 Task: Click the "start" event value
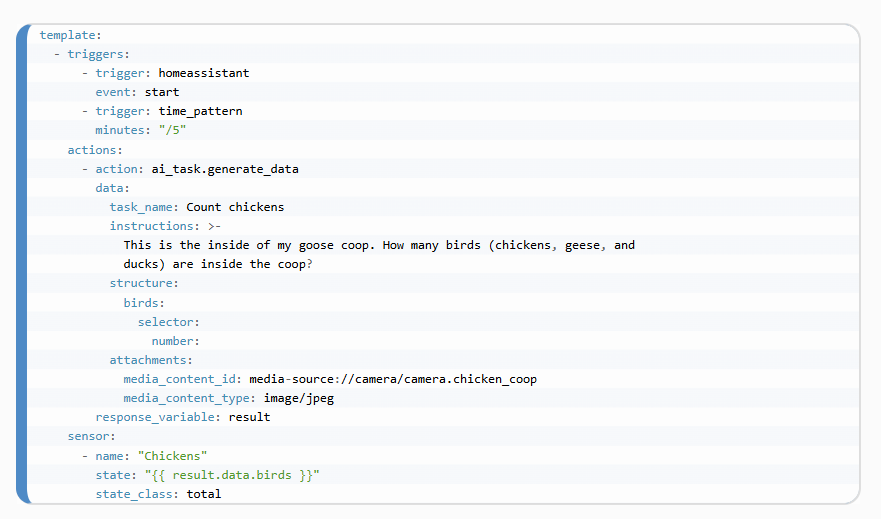[162, 92]
